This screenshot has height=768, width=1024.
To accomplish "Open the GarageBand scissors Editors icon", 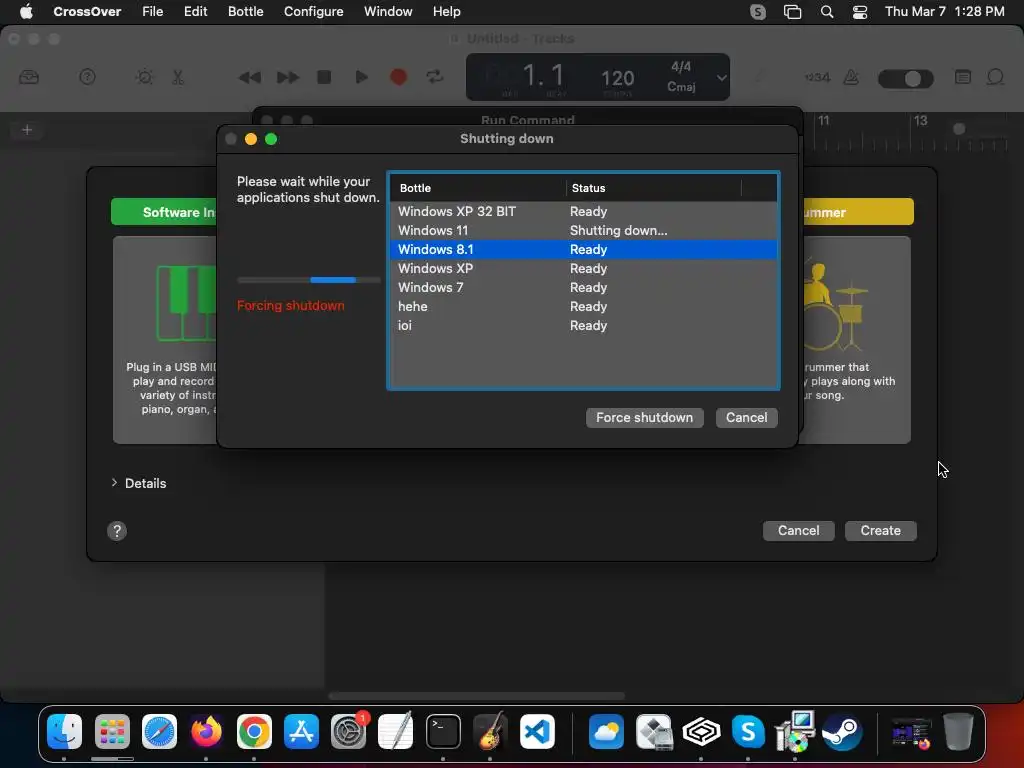I will pos(178,77).
